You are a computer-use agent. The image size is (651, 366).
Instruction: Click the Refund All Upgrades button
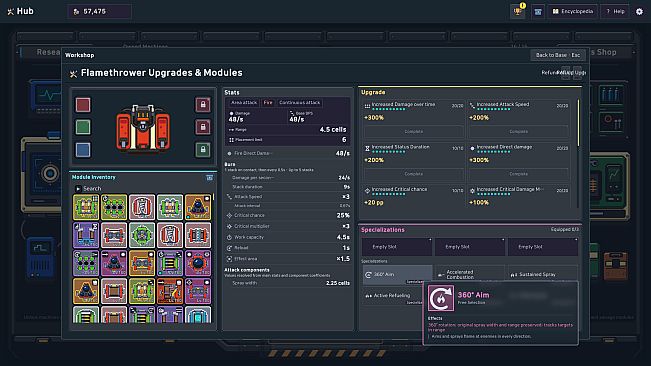(563, 73)
